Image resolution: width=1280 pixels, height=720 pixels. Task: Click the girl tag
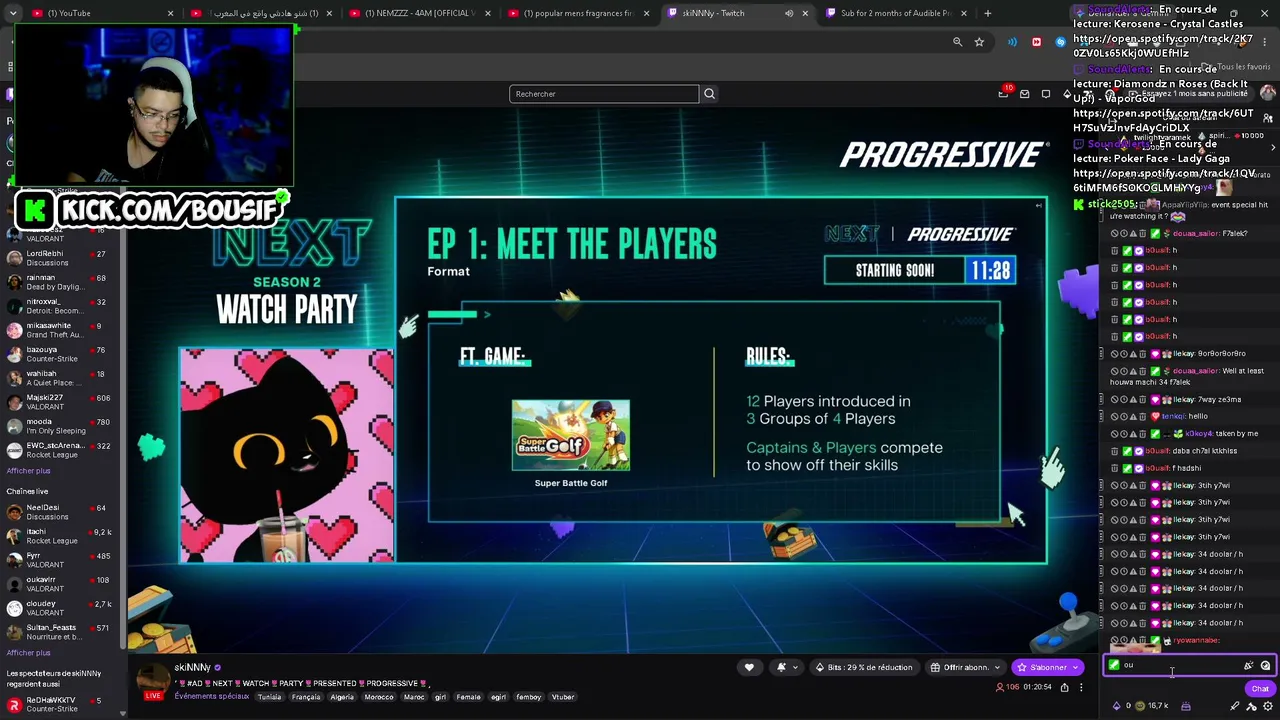[440, 697]
